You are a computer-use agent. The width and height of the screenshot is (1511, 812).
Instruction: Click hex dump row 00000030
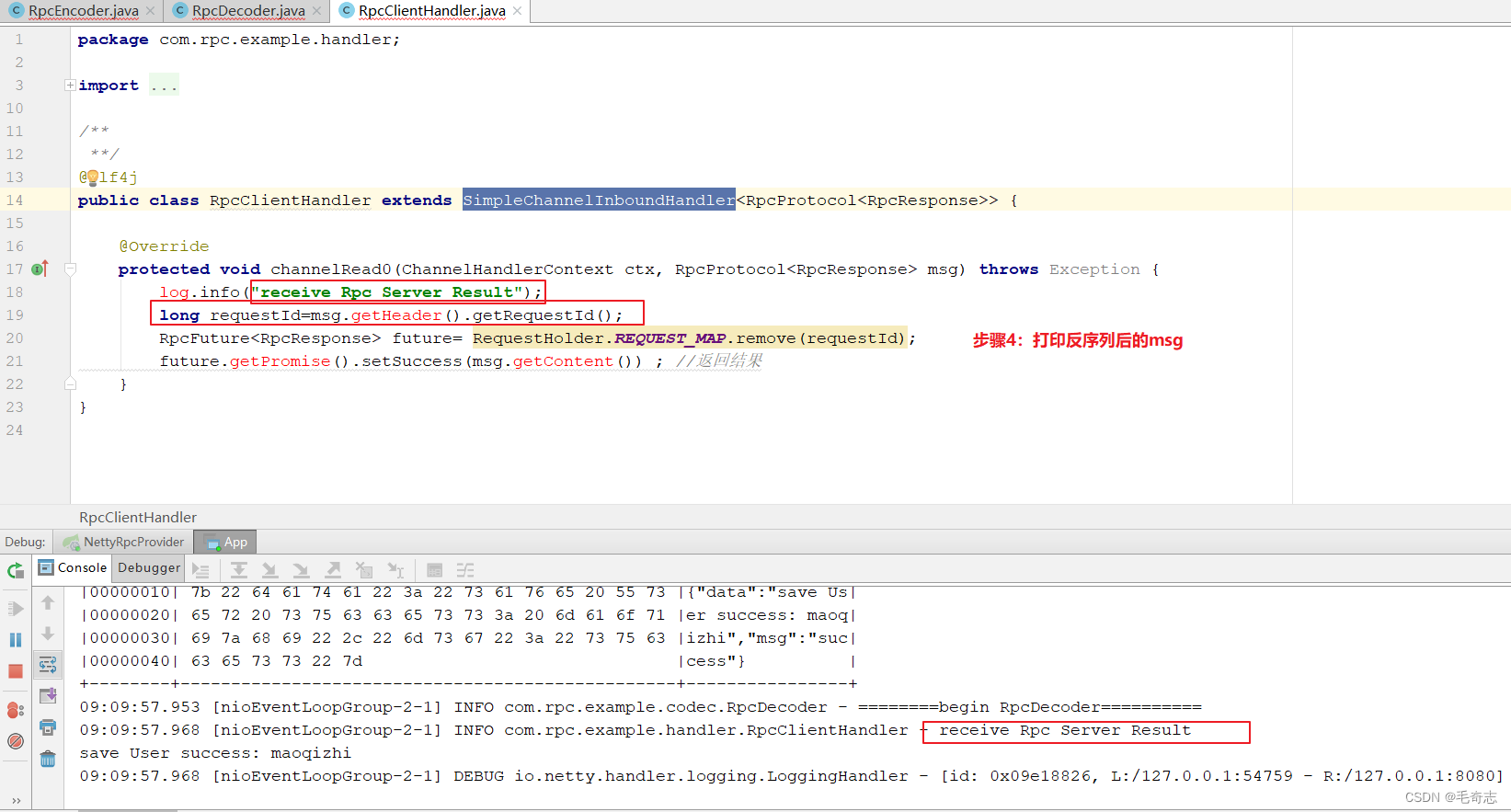(x=469, y=638)
